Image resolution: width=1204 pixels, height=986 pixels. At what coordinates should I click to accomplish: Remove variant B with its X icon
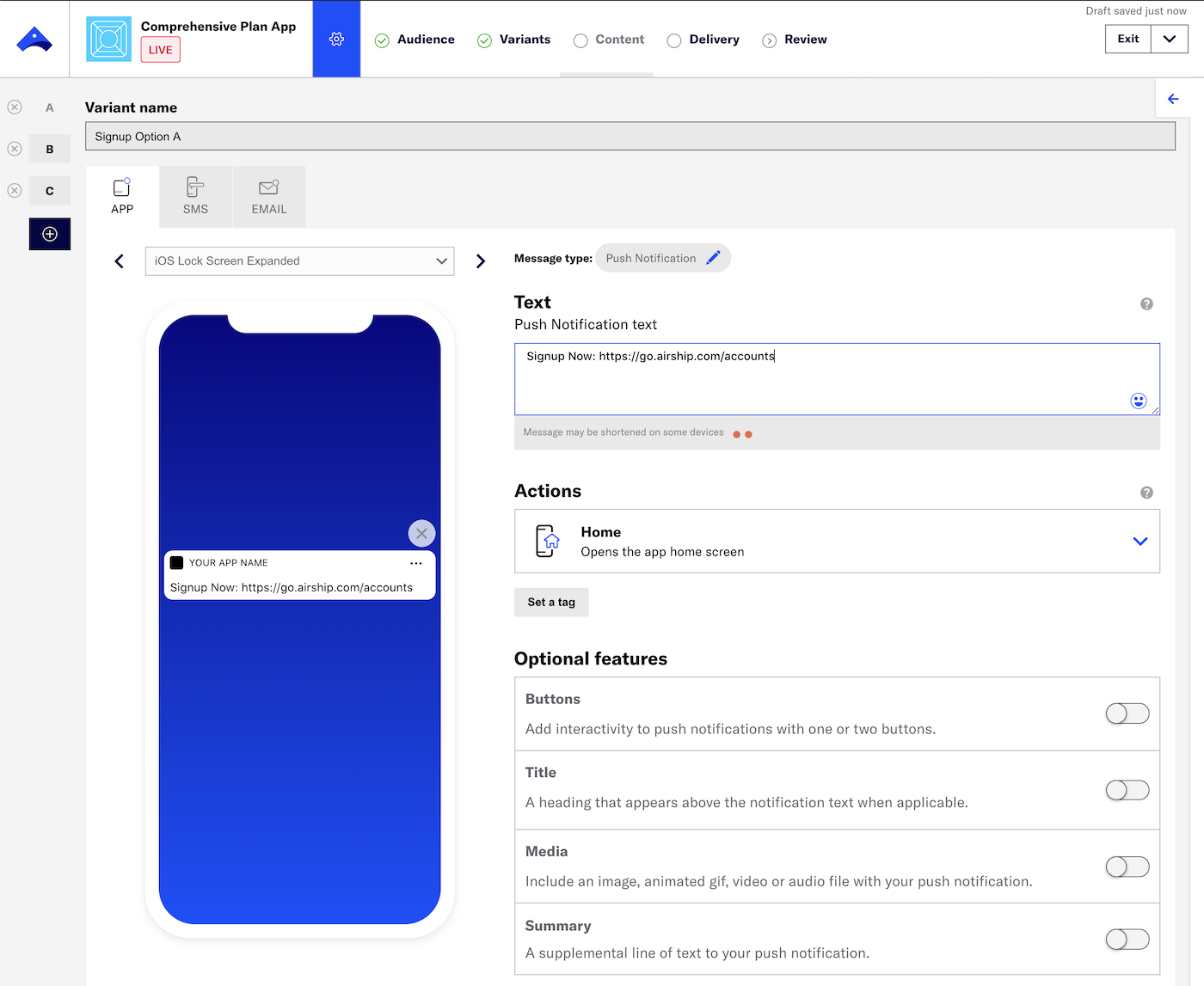point(15,149)
